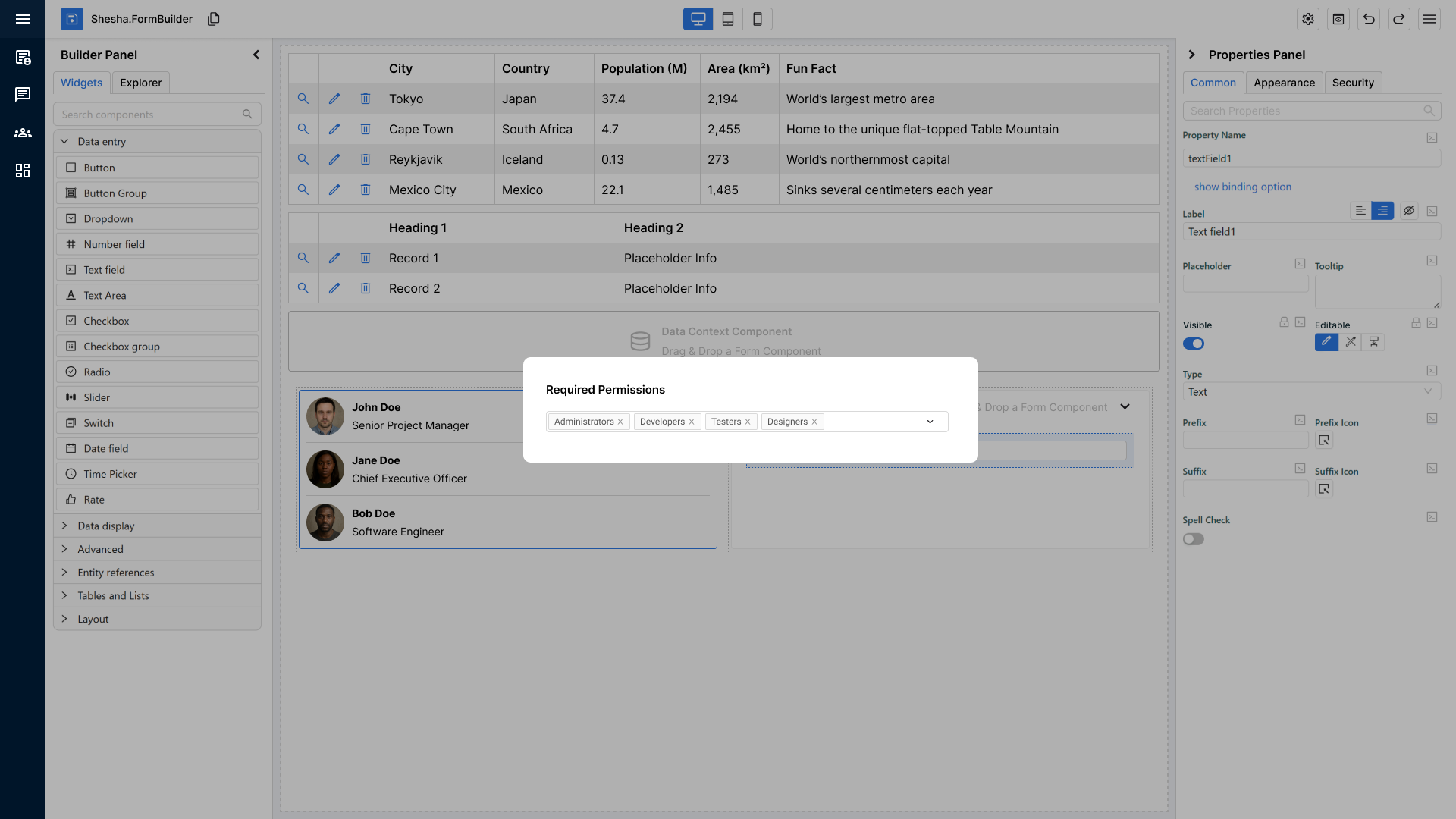Image resolution: width=1456 pixels, height=819 pixels.
Task: Remove the Testers permission tag
Action: click(x=748, y=422)
